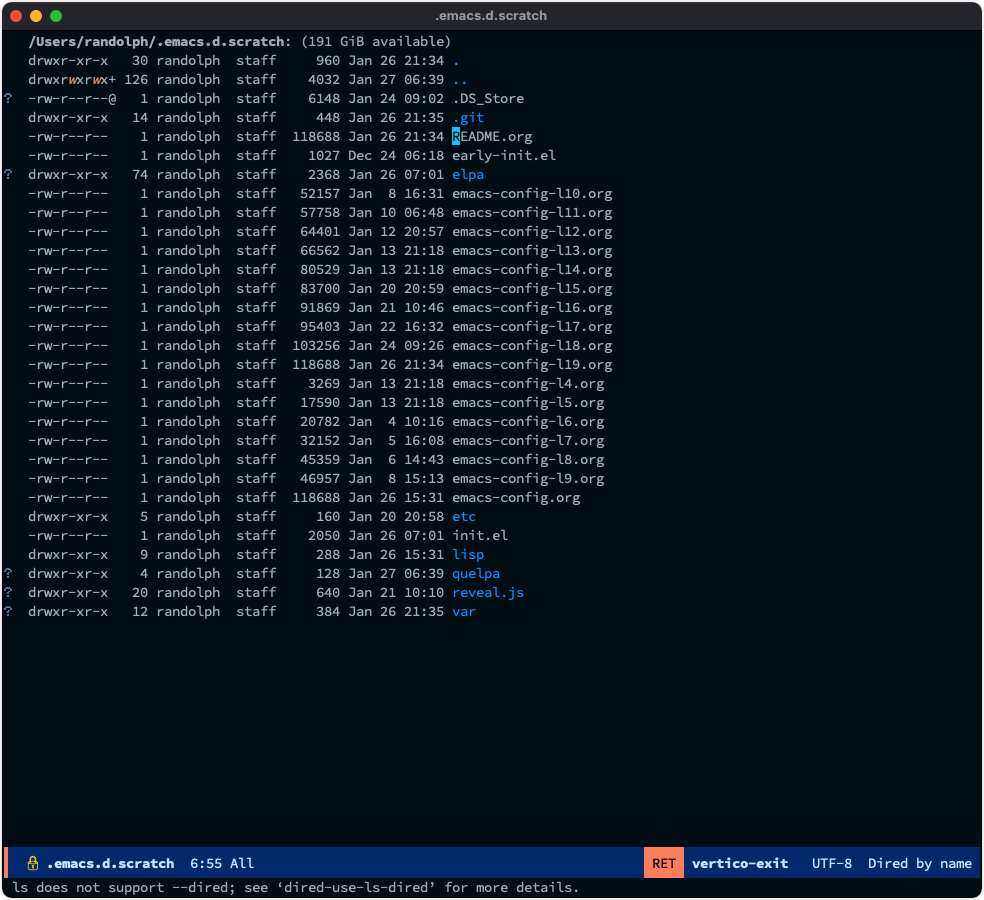Open emacs-config.org file
The height and width of the screenshot is (900, 984).
(516, 498)
